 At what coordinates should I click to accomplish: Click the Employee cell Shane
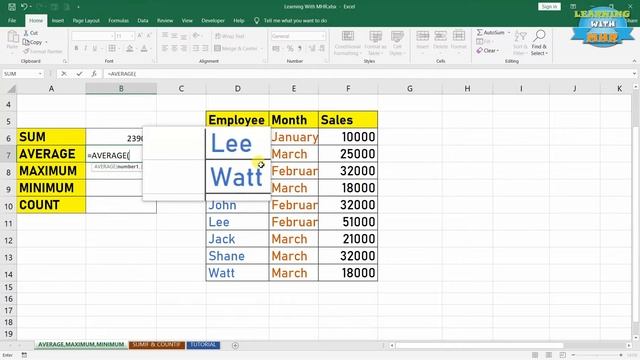(x=238, y=256)
